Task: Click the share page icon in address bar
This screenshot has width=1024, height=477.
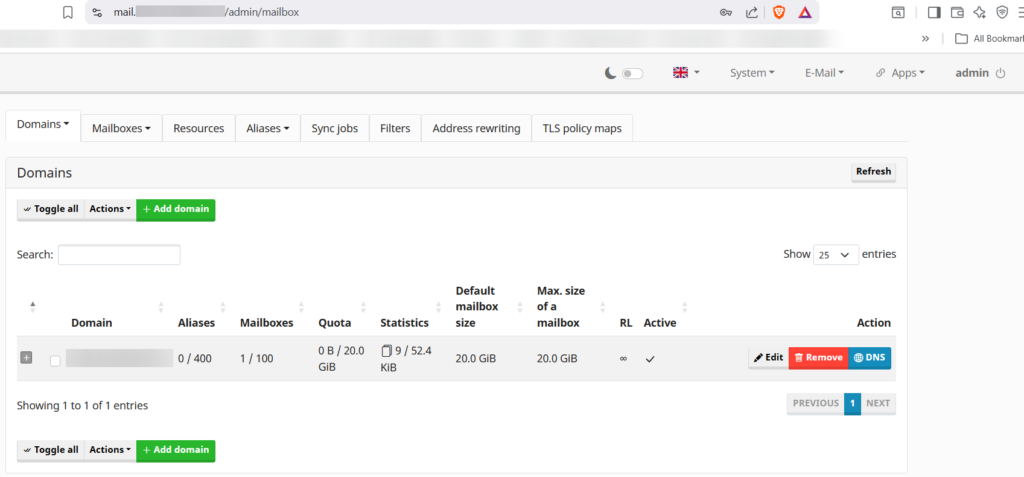Action: pos(751,12)
